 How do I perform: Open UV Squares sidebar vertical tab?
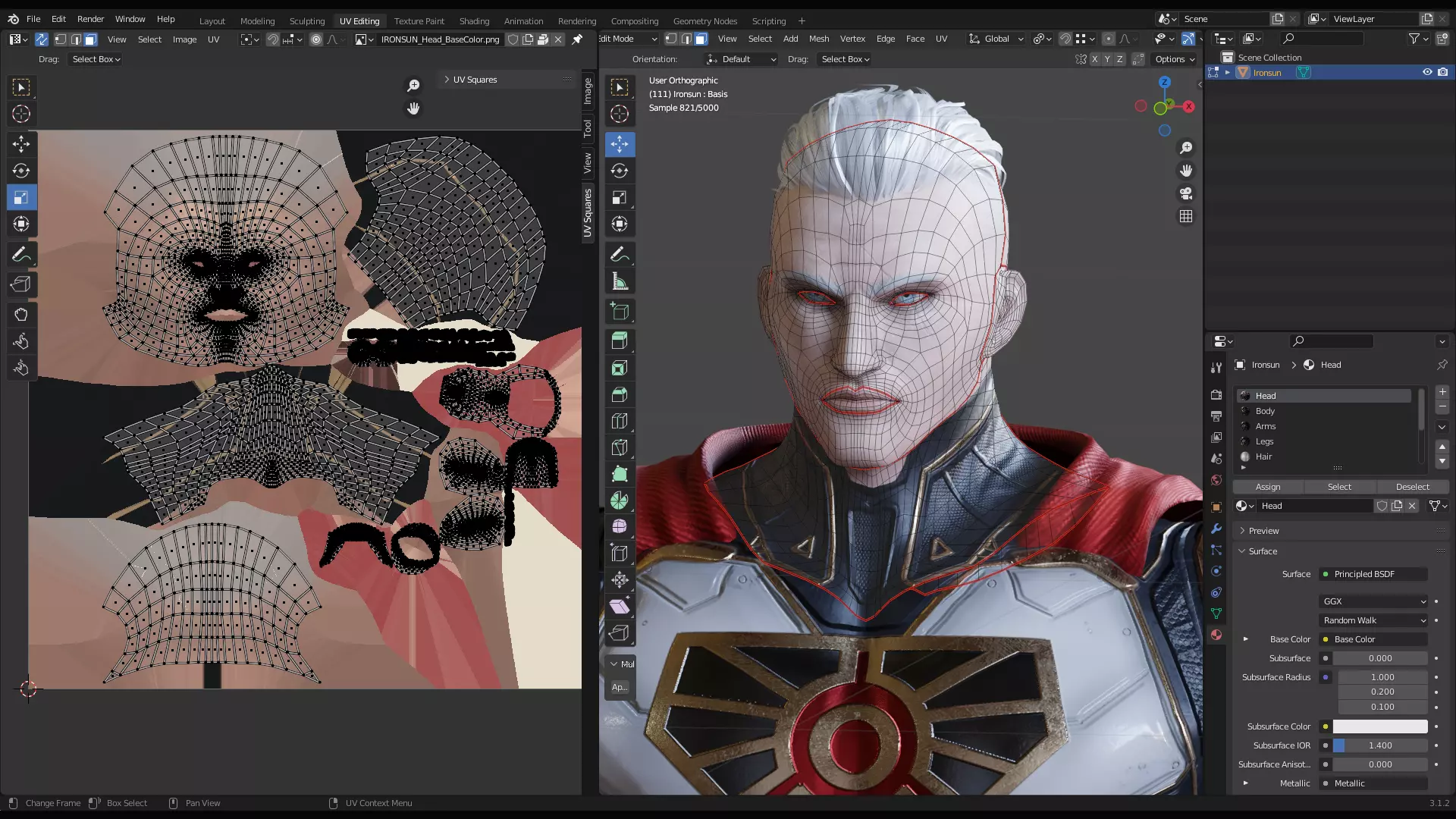coord(588,213)
